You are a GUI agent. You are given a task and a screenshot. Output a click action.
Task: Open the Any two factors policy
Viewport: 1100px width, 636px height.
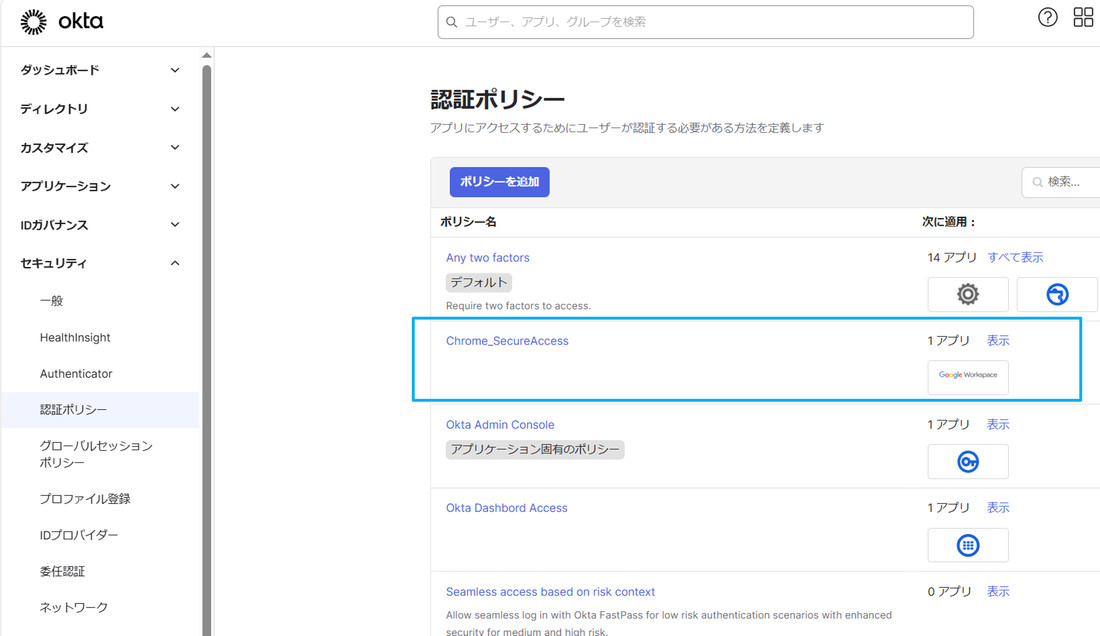(x=488, y=257)
